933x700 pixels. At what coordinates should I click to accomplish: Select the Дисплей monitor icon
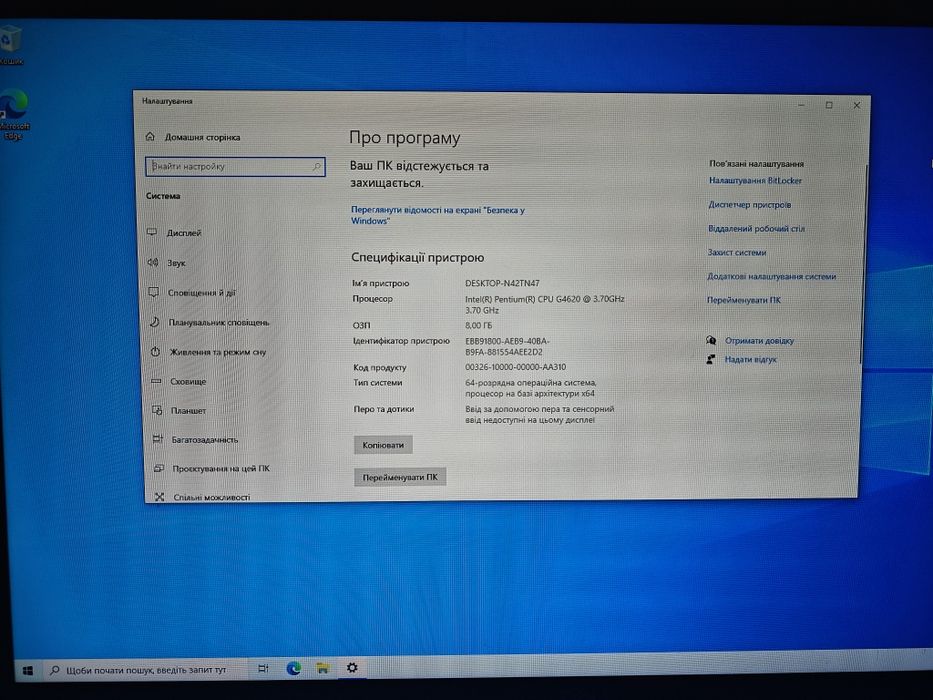[152, 232]
